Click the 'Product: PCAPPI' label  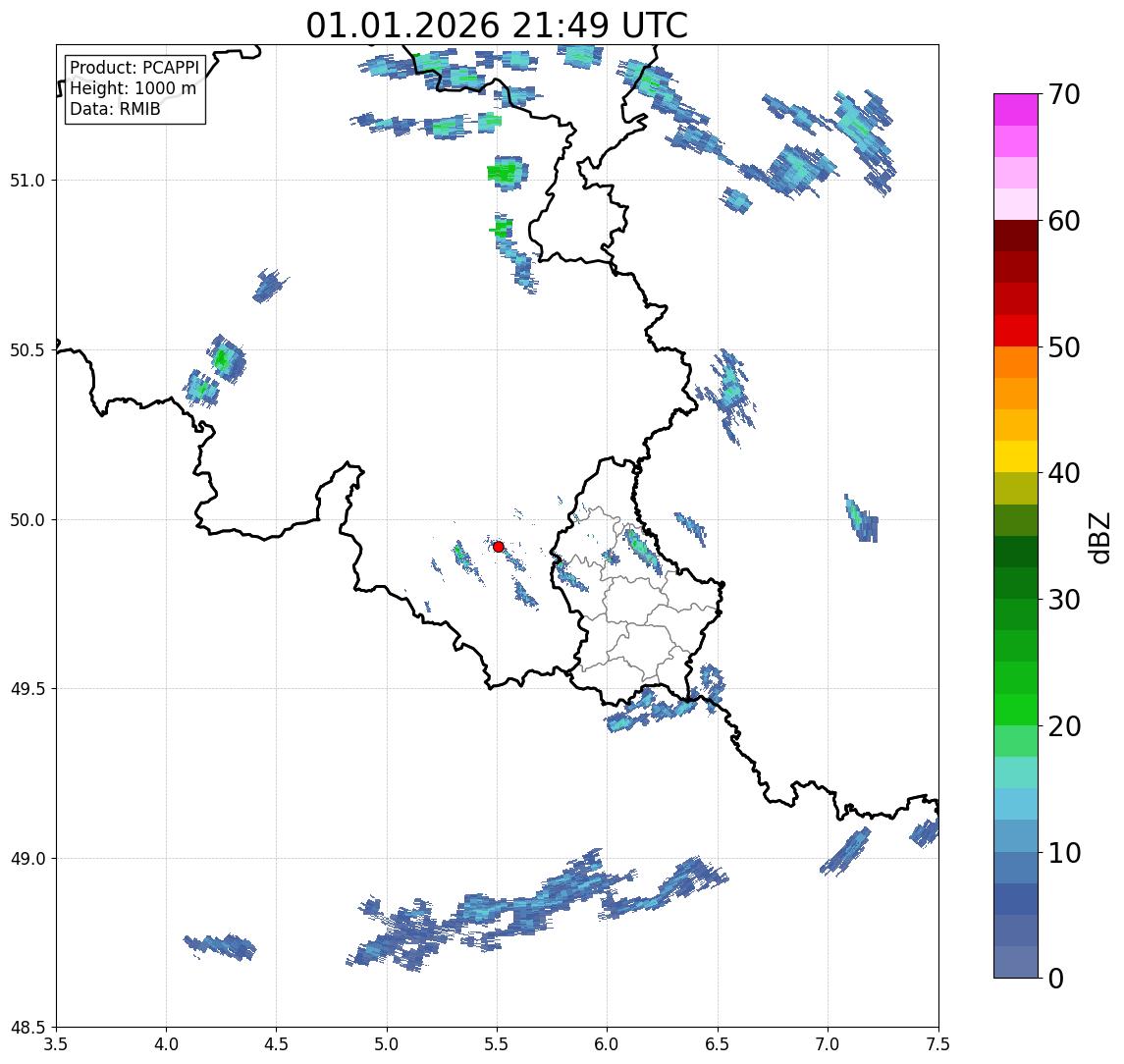click(x=134, y=68)
